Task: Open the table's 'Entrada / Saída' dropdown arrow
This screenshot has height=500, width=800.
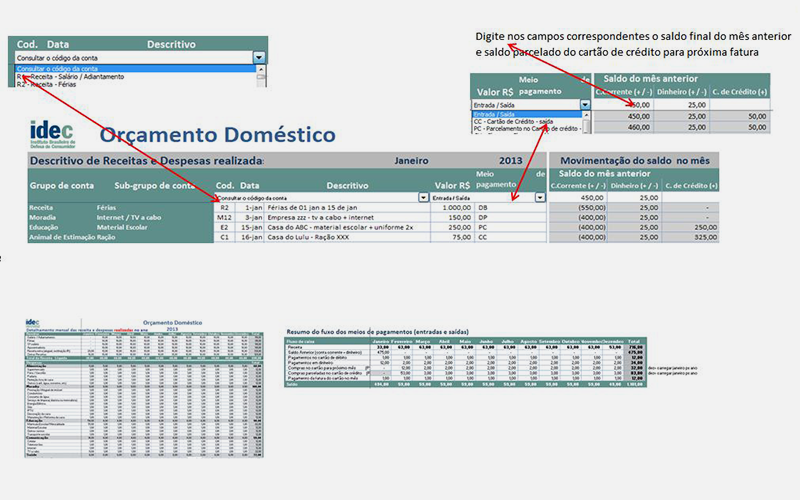Action: click(540, 198)
